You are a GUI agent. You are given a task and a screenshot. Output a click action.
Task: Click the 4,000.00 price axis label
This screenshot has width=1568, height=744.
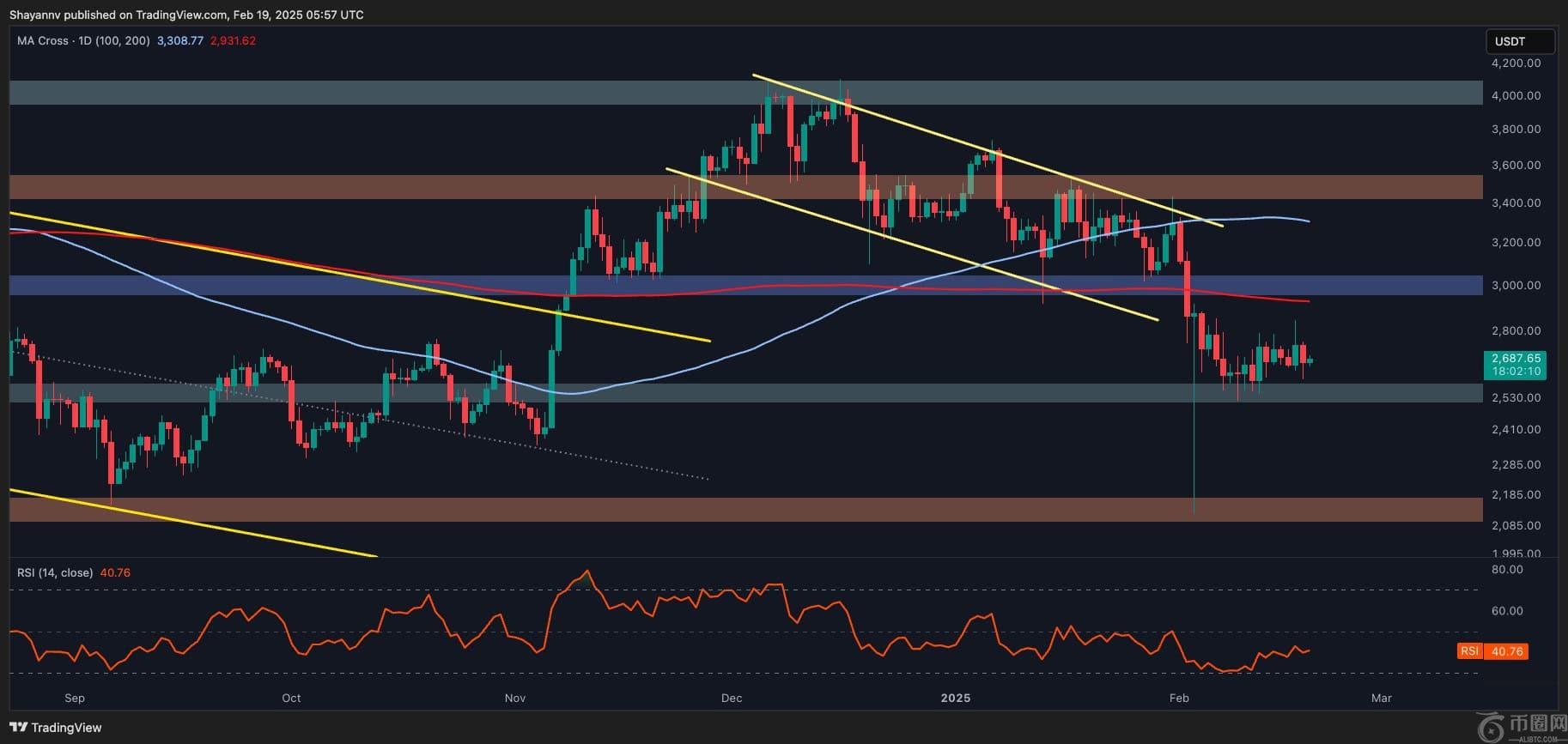click(1516, 95)
